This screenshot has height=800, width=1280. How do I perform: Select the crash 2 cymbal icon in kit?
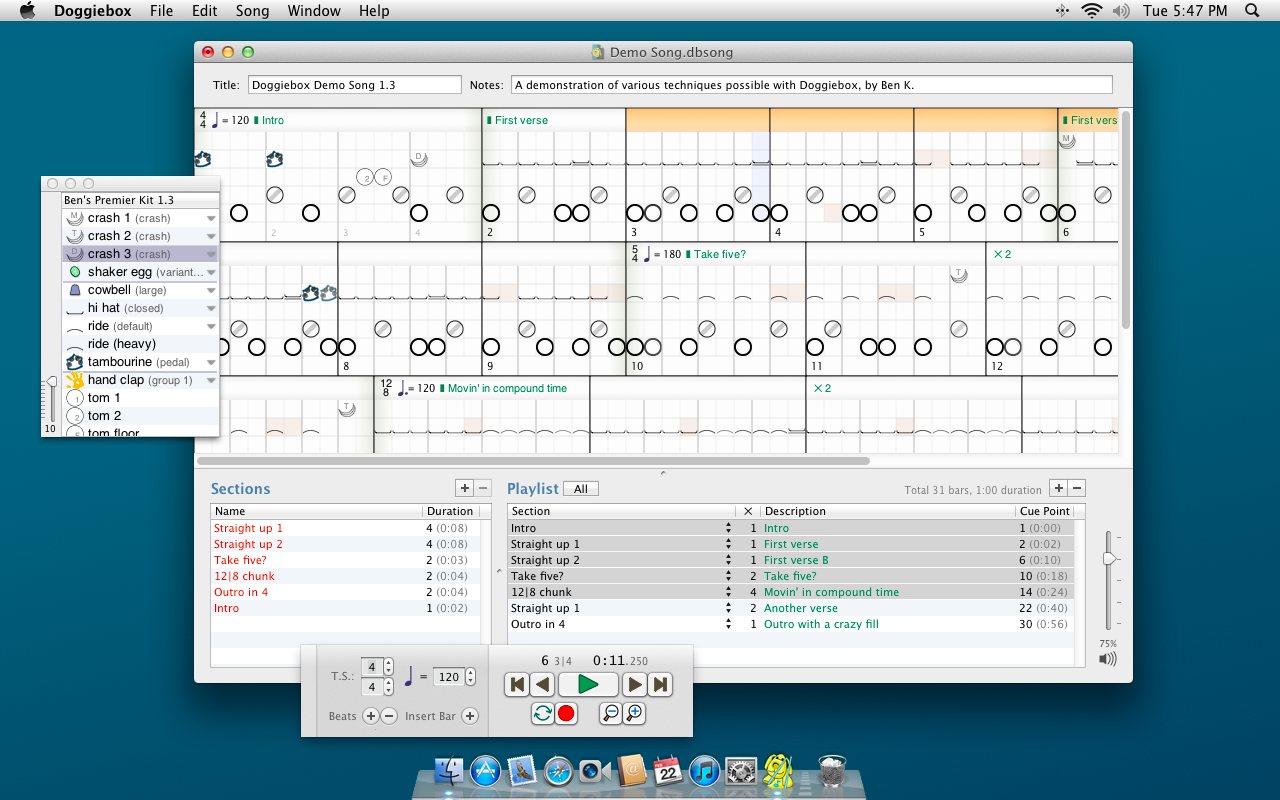(x=74, y=236)
